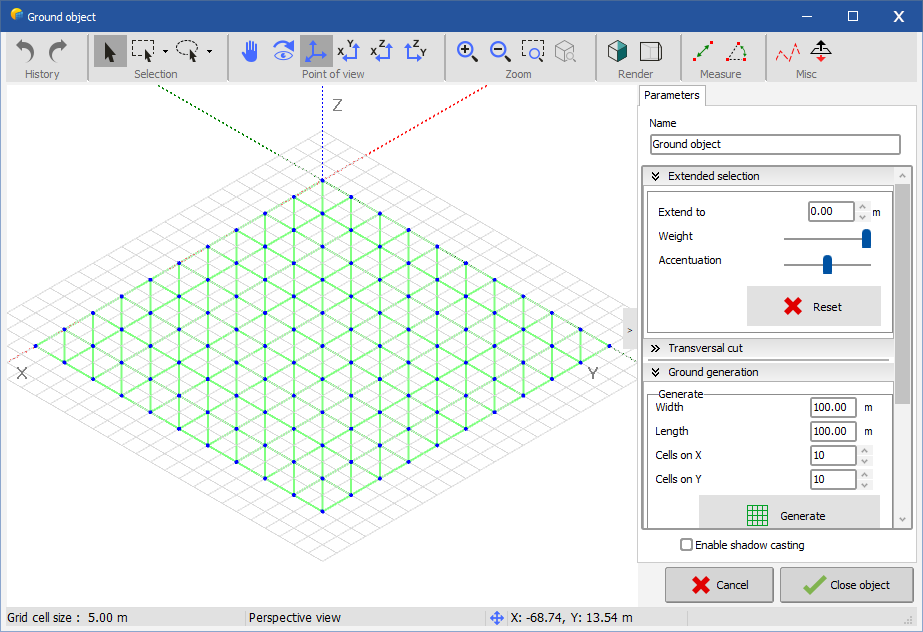Viewport: 923px width, 632px height.
Task: Enable solid render cube mode
Action: [x=617, y=51]
